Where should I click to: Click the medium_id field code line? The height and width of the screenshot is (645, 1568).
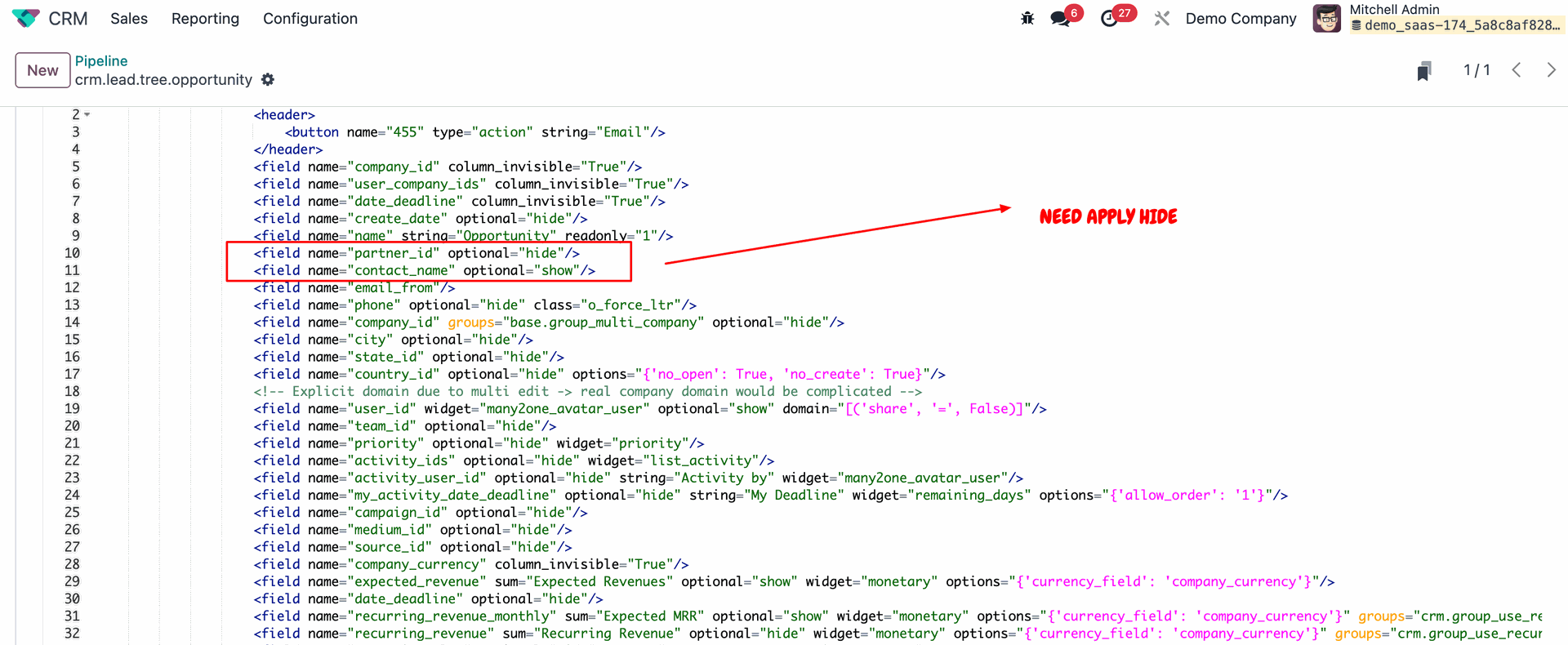[413, 530]
